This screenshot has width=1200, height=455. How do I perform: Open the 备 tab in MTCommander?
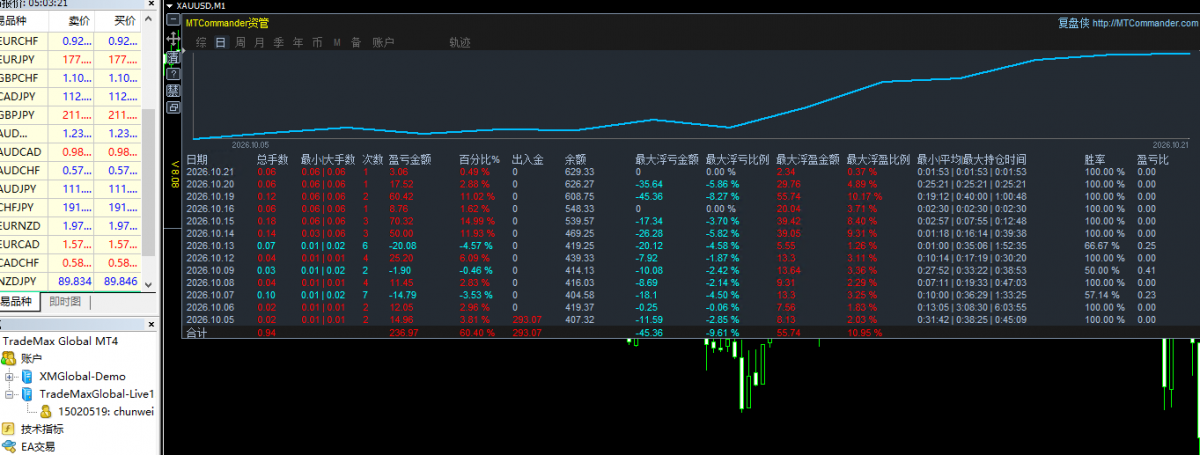356,42
